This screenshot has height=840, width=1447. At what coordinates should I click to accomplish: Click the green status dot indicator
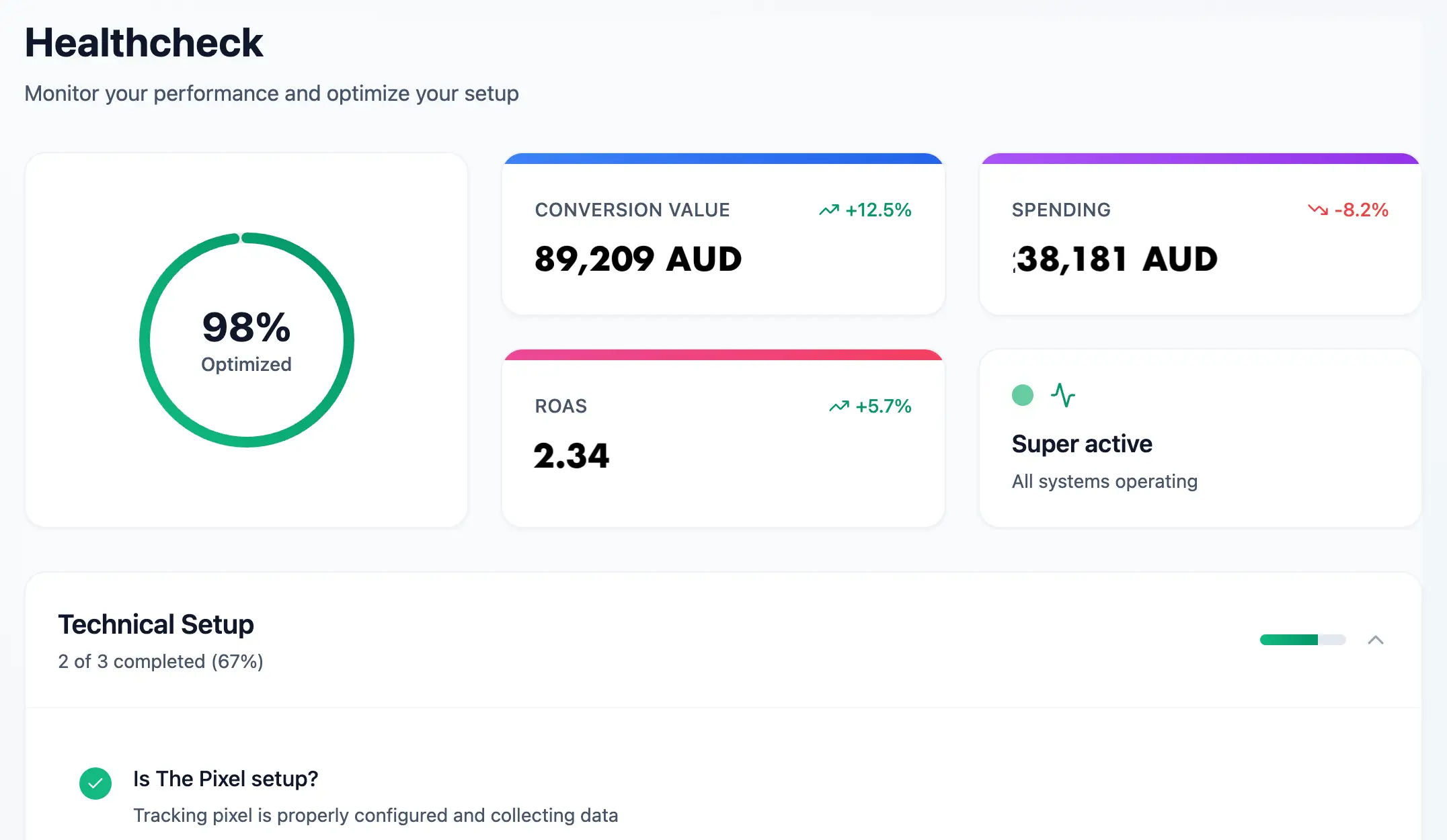tap(1022, 395)
